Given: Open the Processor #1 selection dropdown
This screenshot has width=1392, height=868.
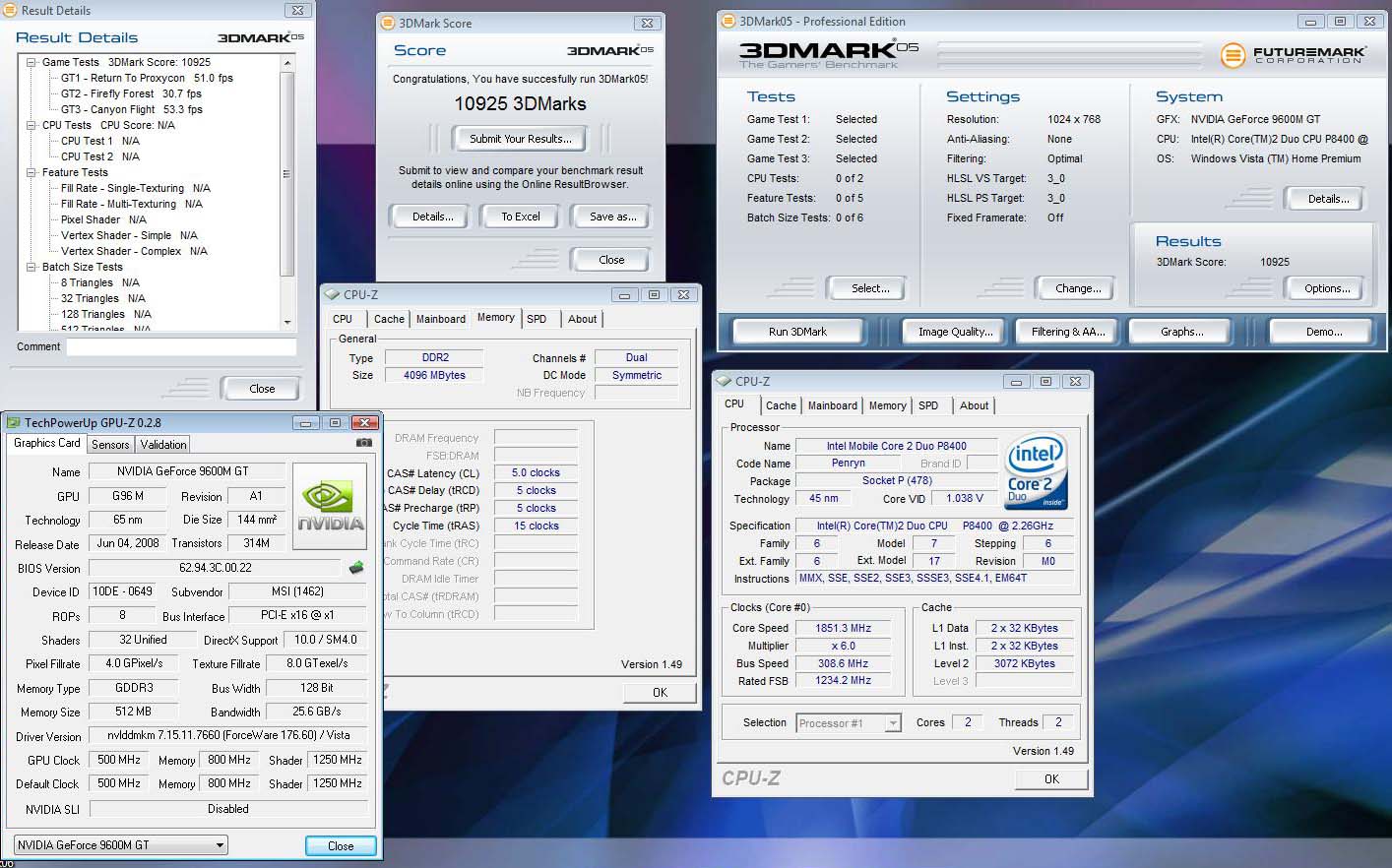Looking at the screenshot, I should click(x=893, y=723).
